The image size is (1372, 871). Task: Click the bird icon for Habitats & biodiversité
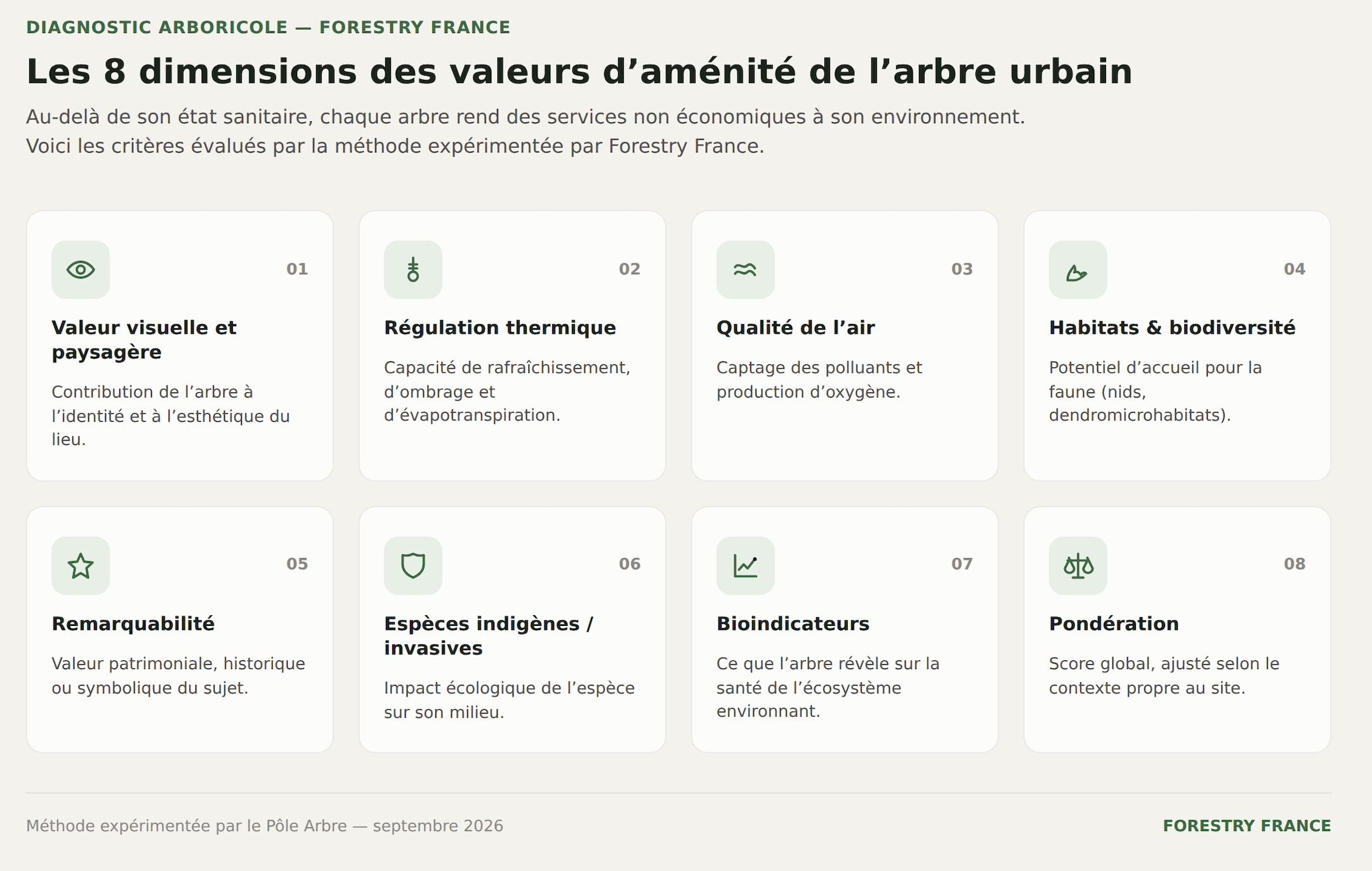(1077, 272)
